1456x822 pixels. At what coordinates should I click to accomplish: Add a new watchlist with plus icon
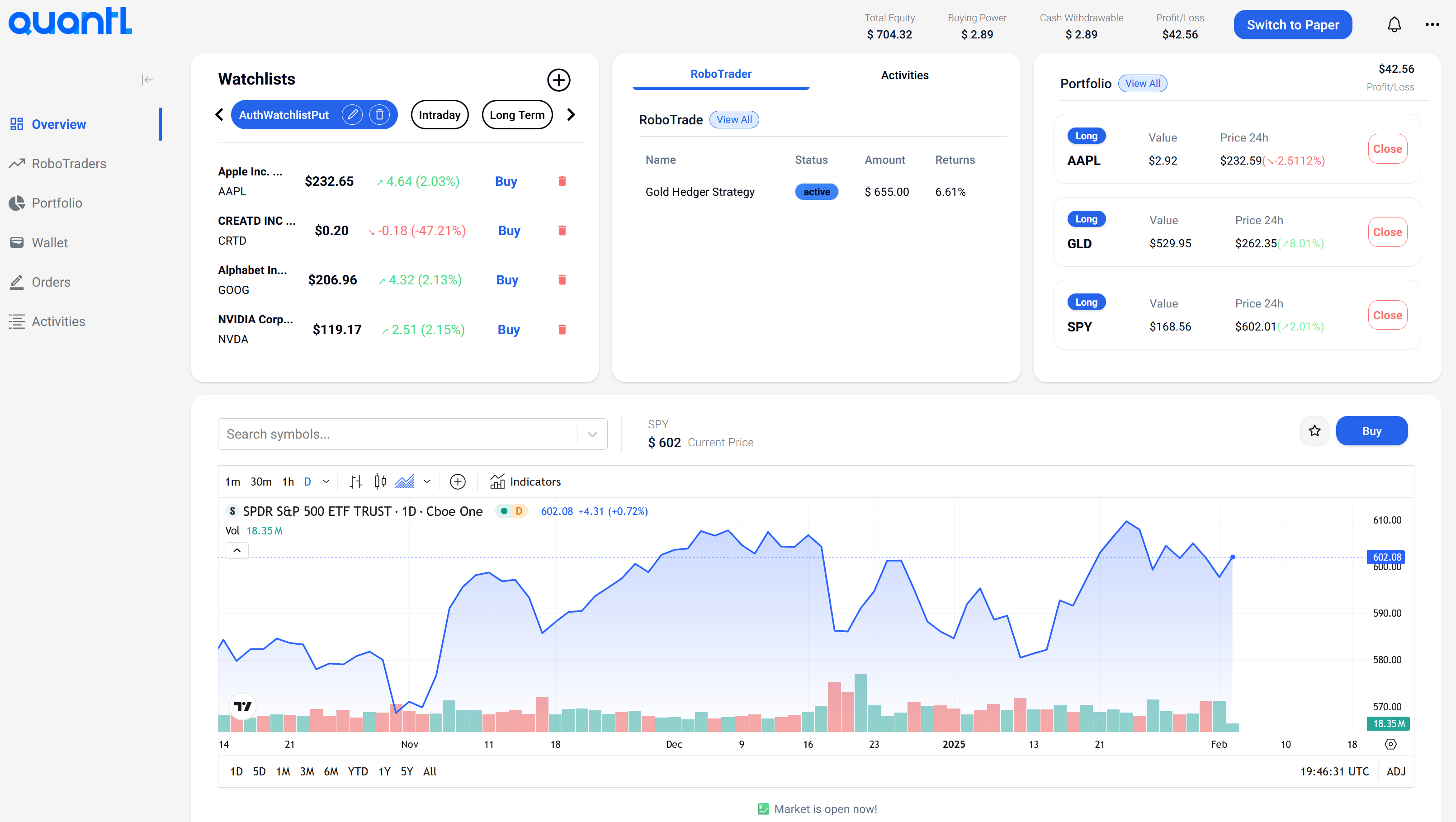558,80
